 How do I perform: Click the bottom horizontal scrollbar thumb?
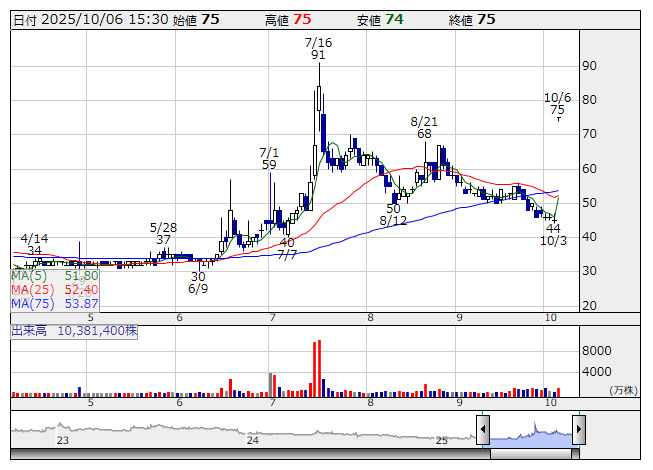coord(530,453)
